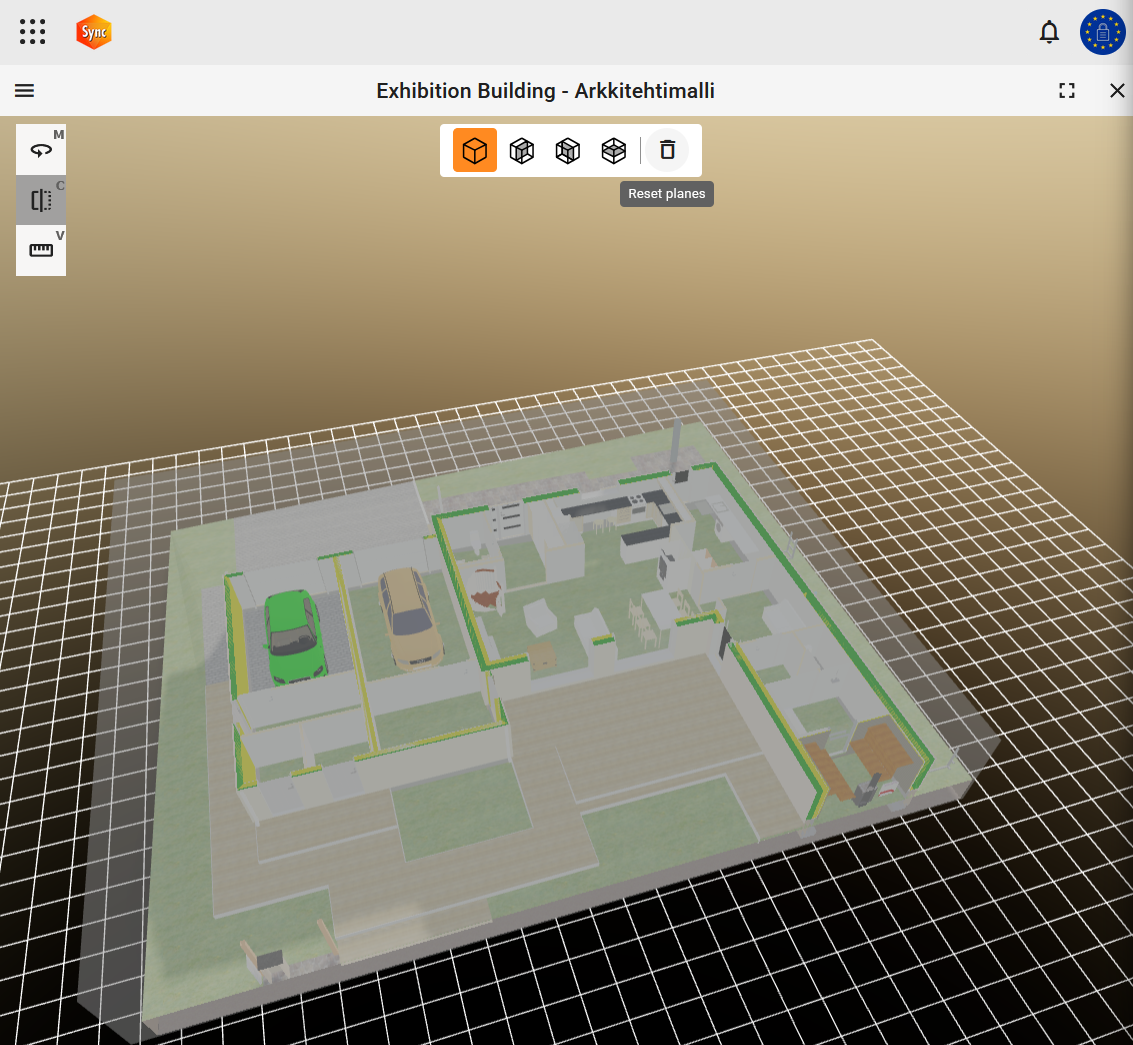Toggle the clipping section tool labeled C
This screenshot has height=1045, width=1133.
click(41, 200)
